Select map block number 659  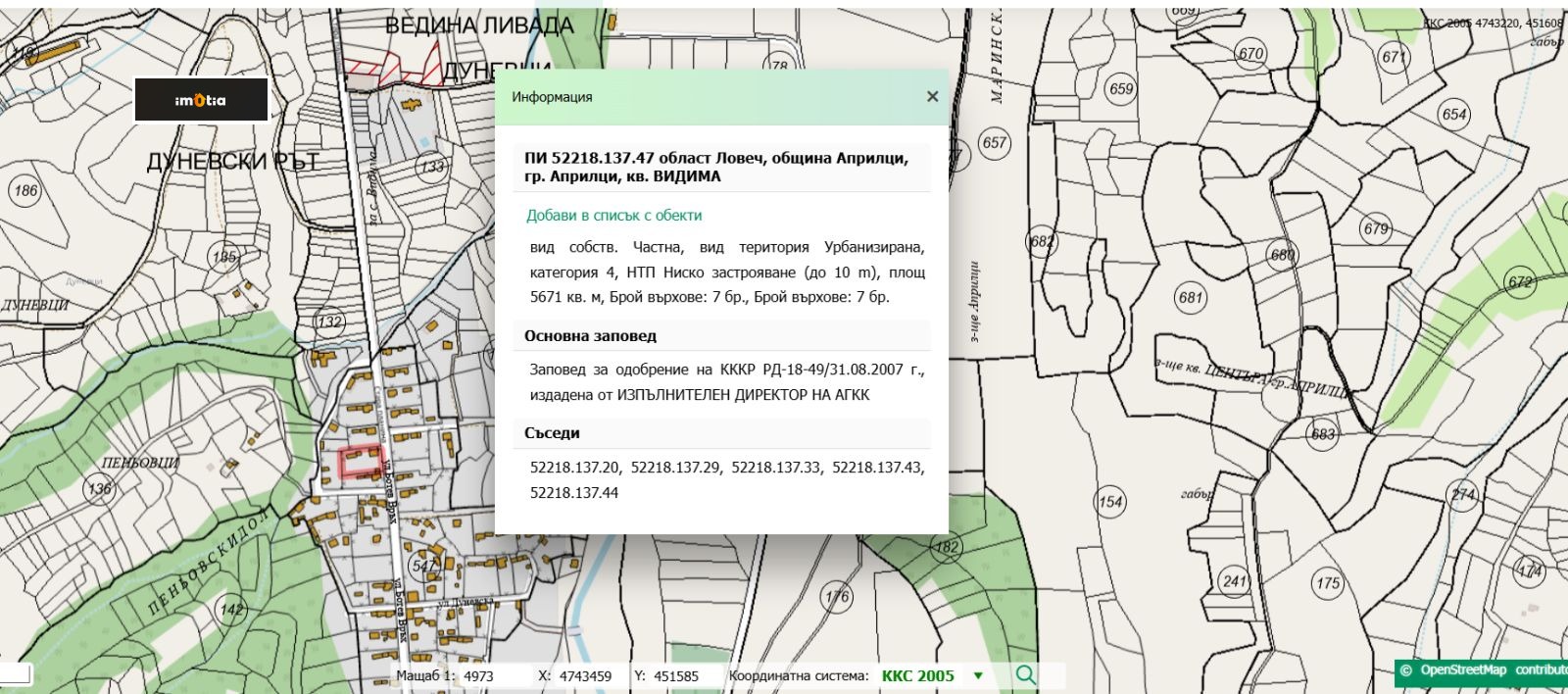(x=1121, y=89)
